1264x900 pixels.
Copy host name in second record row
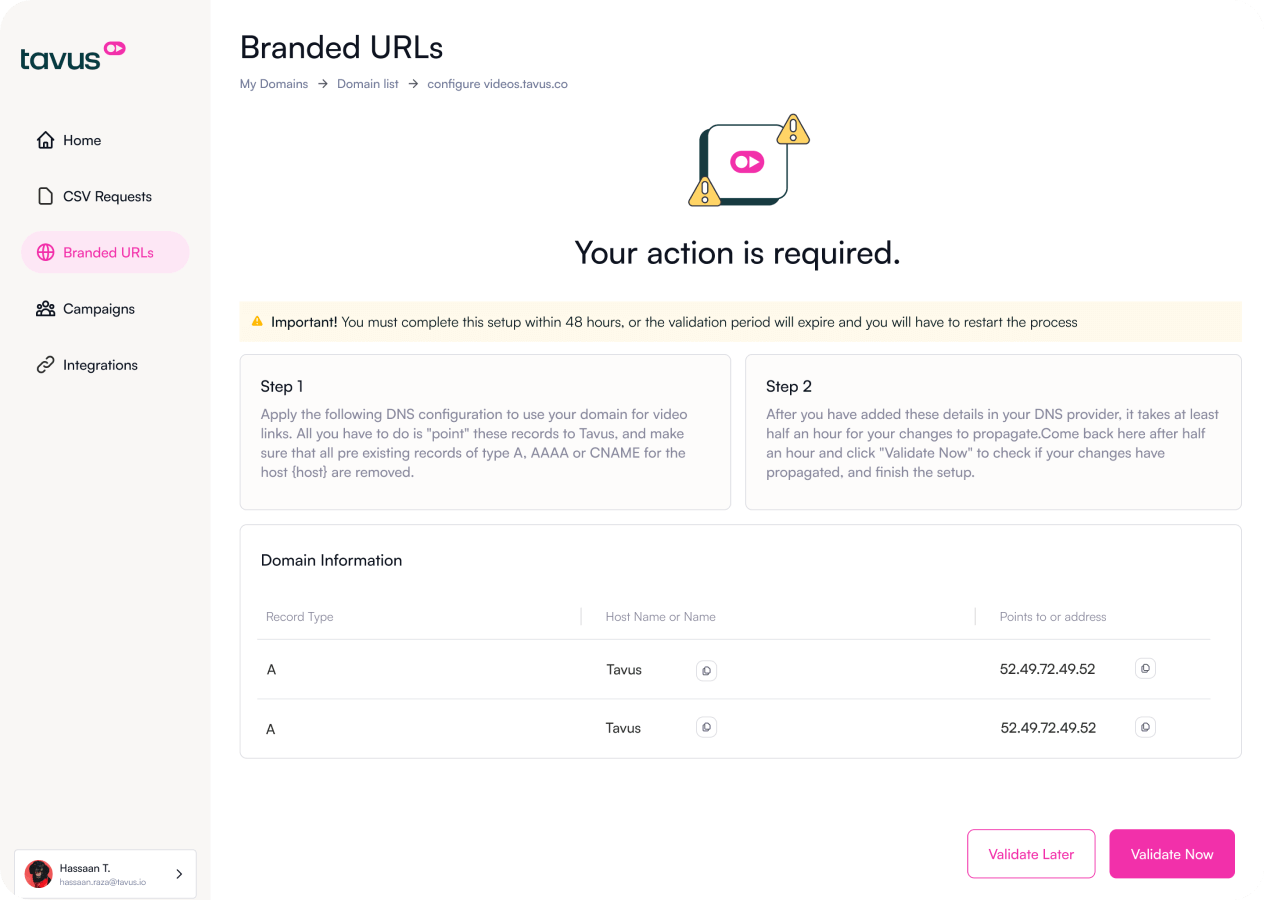click(706, 728)
